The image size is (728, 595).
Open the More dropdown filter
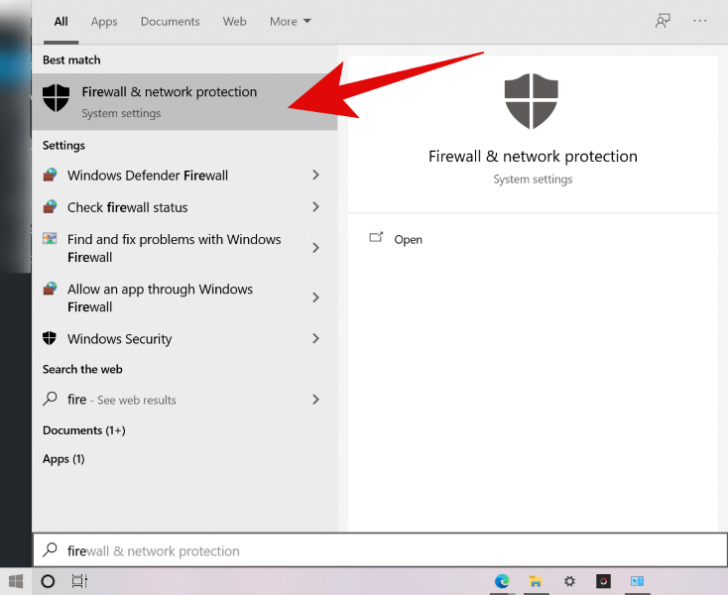[290, 21]
